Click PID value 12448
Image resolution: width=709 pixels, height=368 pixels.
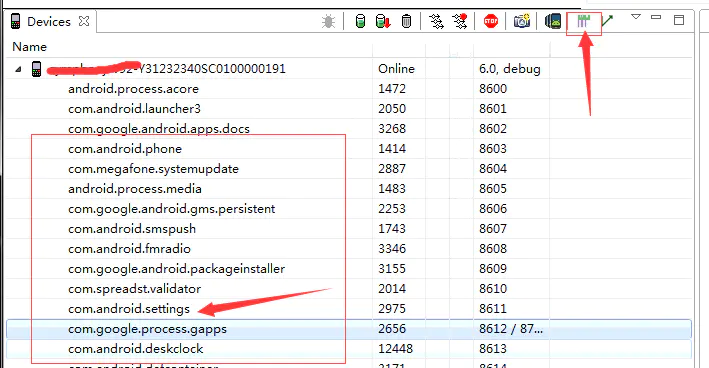[396, 349]
